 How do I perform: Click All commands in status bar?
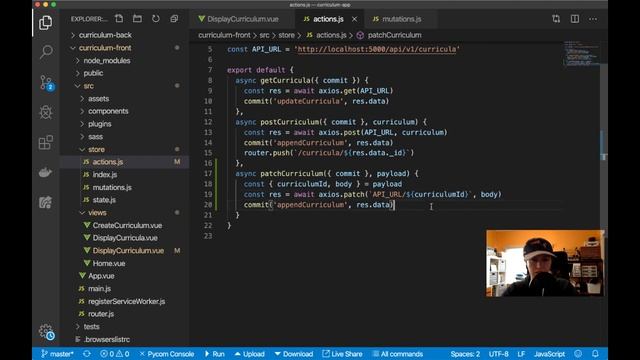point(398,354)
